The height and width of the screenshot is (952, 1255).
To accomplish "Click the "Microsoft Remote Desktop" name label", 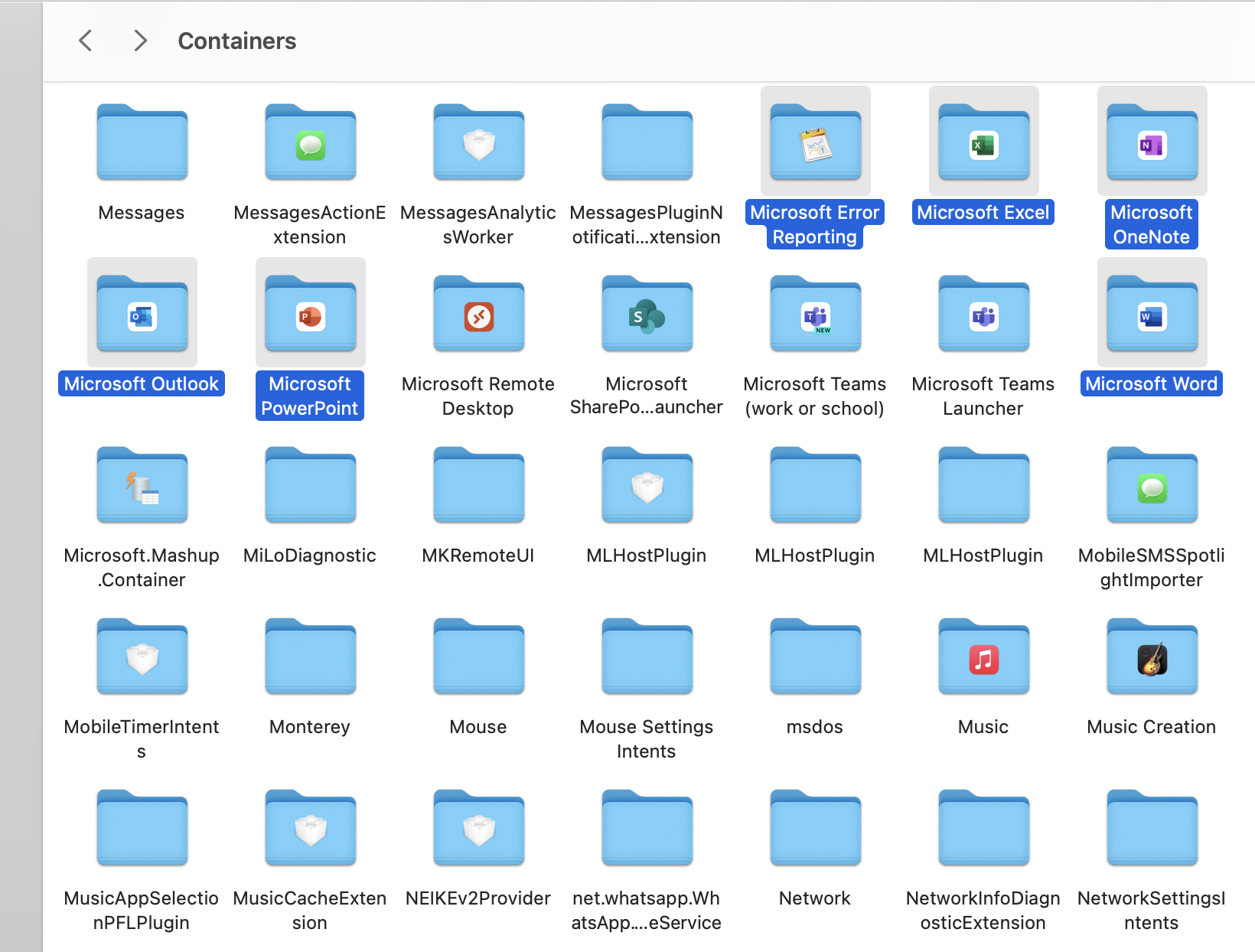I will (x=478, y=396).
